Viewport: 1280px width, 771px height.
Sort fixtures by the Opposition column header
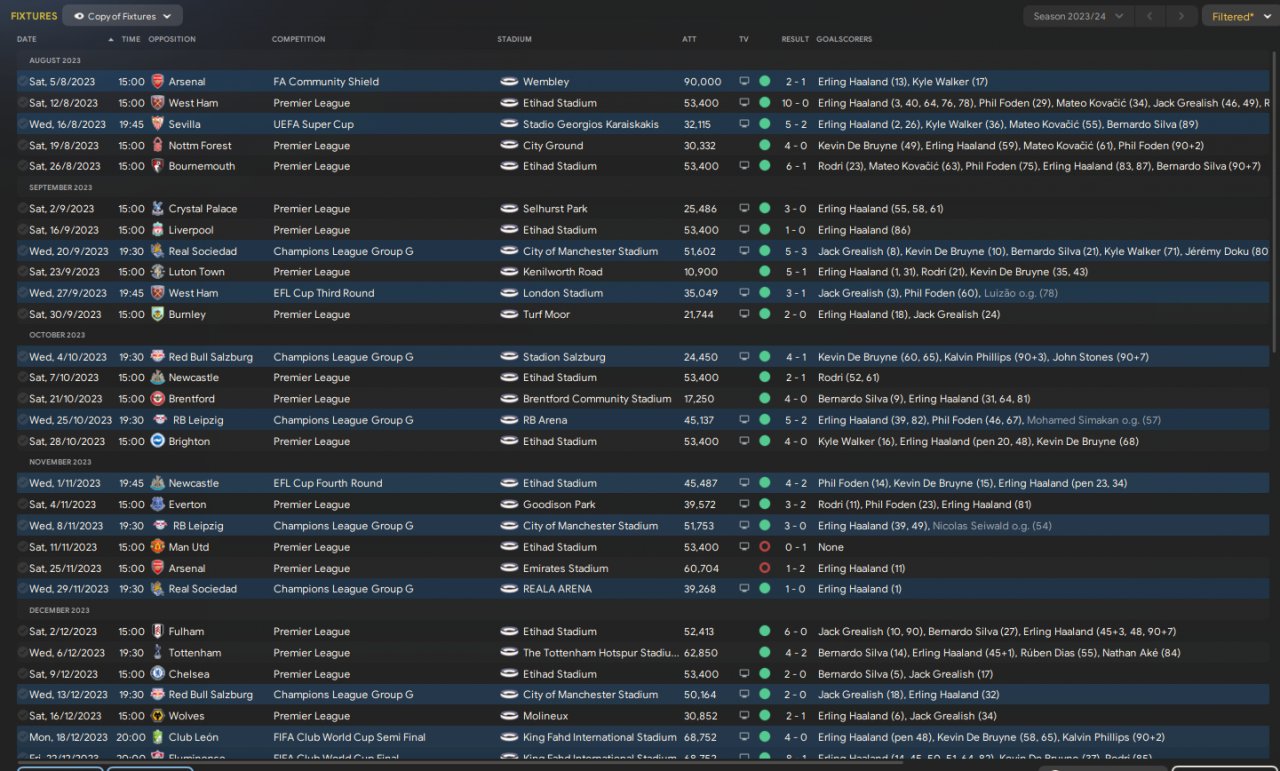(172, 39)
